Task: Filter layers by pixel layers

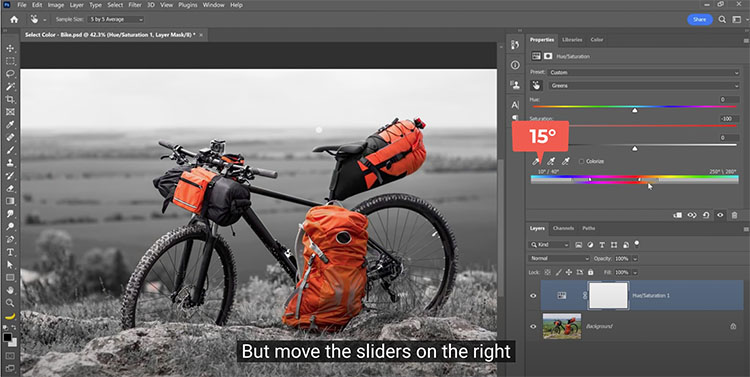Action: [579, 245]
